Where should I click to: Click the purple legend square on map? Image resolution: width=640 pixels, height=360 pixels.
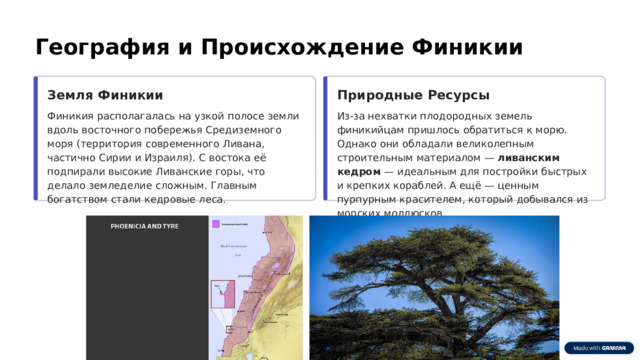tap(216, 224)
